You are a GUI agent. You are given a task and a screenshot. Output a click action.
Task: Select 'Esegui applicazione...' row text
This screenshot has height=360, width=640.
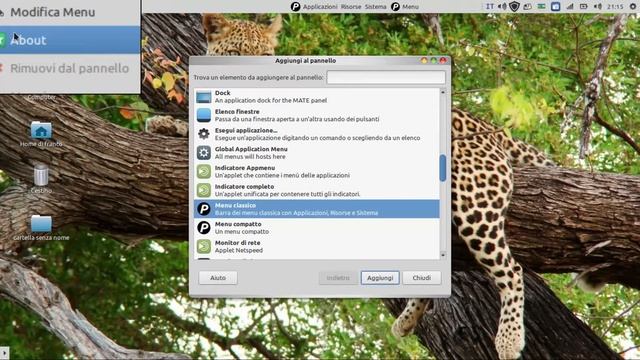pos(246,130)
